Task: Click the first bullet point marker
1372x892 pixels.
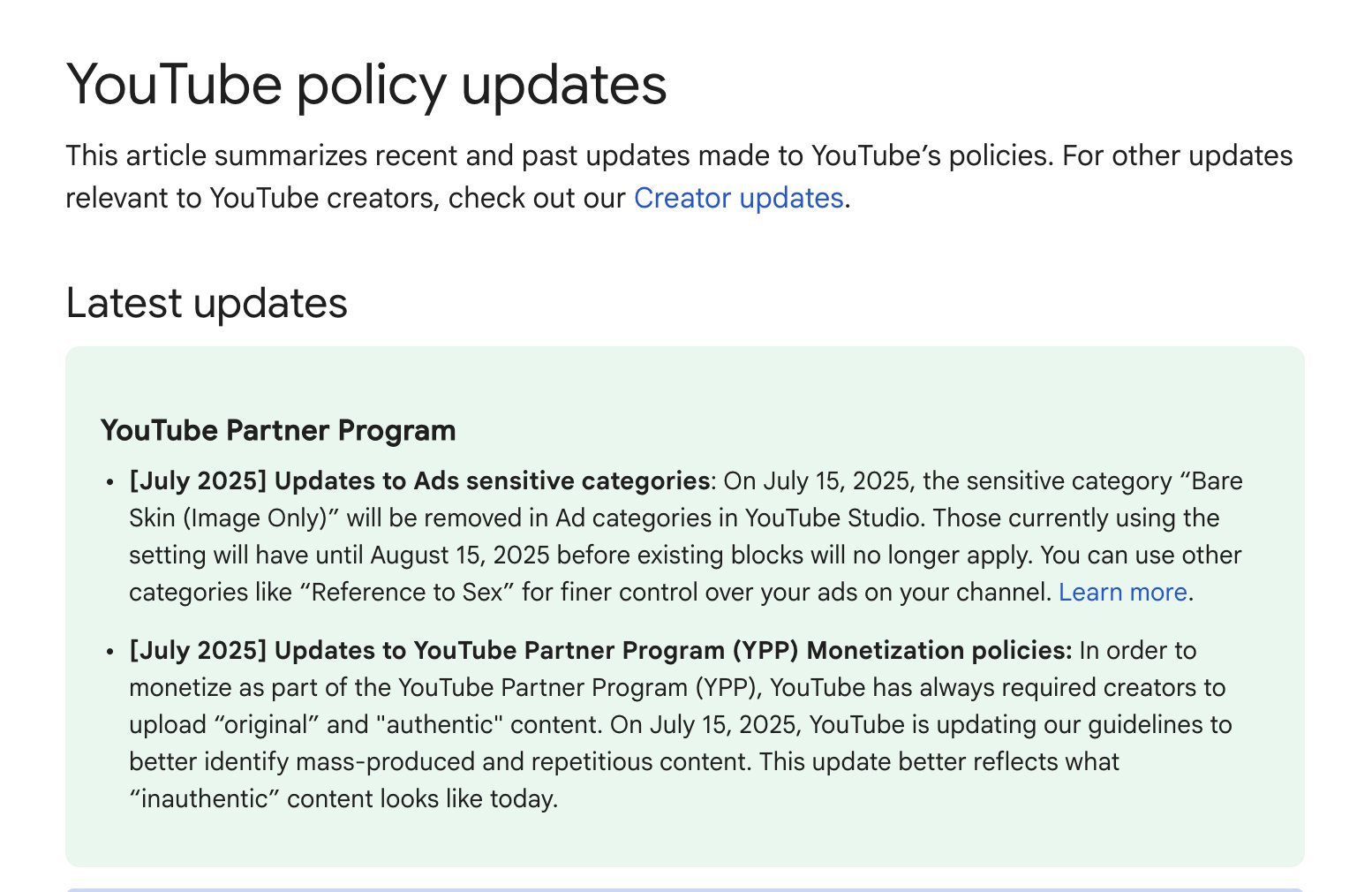Action: (x=109, y=482)
